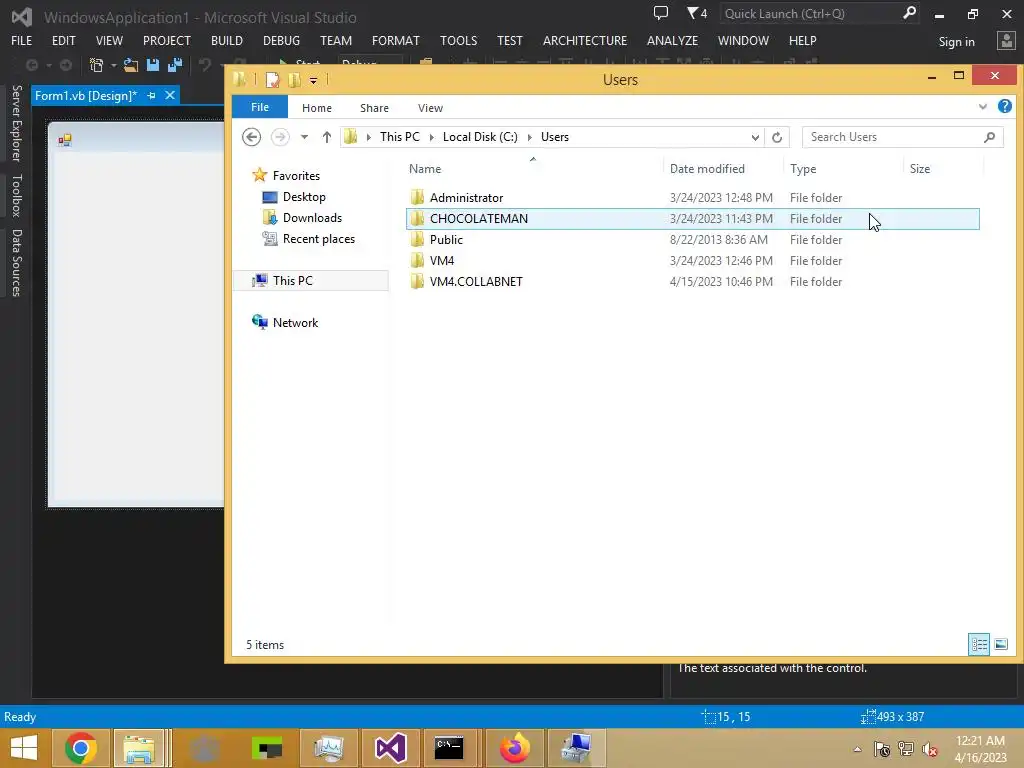Viewport: 1024px width, 768px height.
Task: Open Visual Studio from the taskbar
Action: (391, 748)
